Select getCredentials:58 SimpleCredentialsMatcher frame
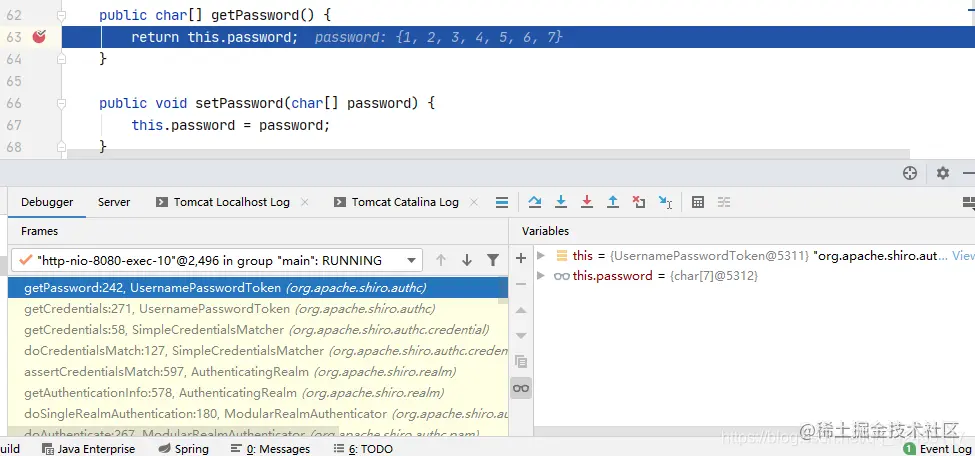This screenshot has height=456, width=975. click(258, 330)
